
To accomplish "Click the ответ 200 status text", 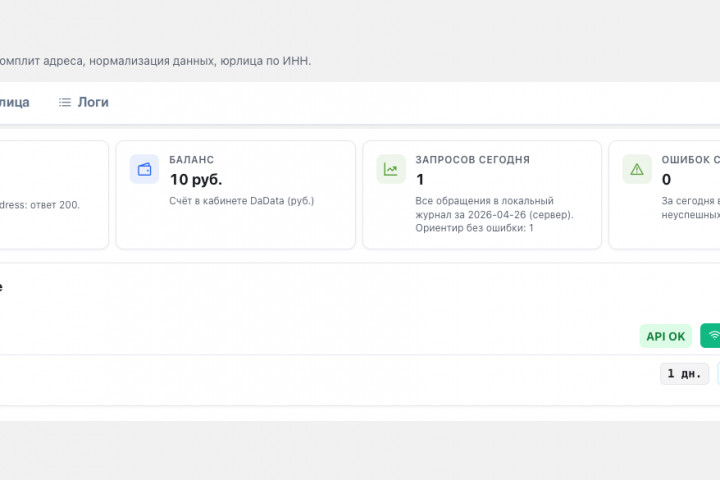I will click(40, 205).
